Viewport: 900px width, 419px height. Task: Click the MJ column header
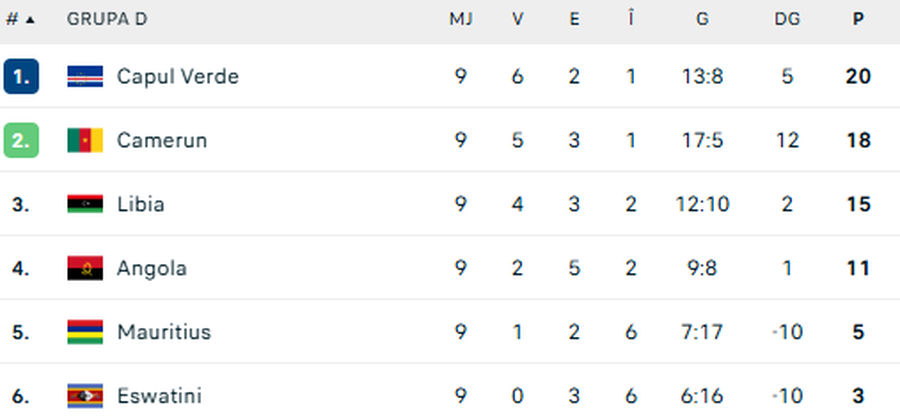[460, 19]
